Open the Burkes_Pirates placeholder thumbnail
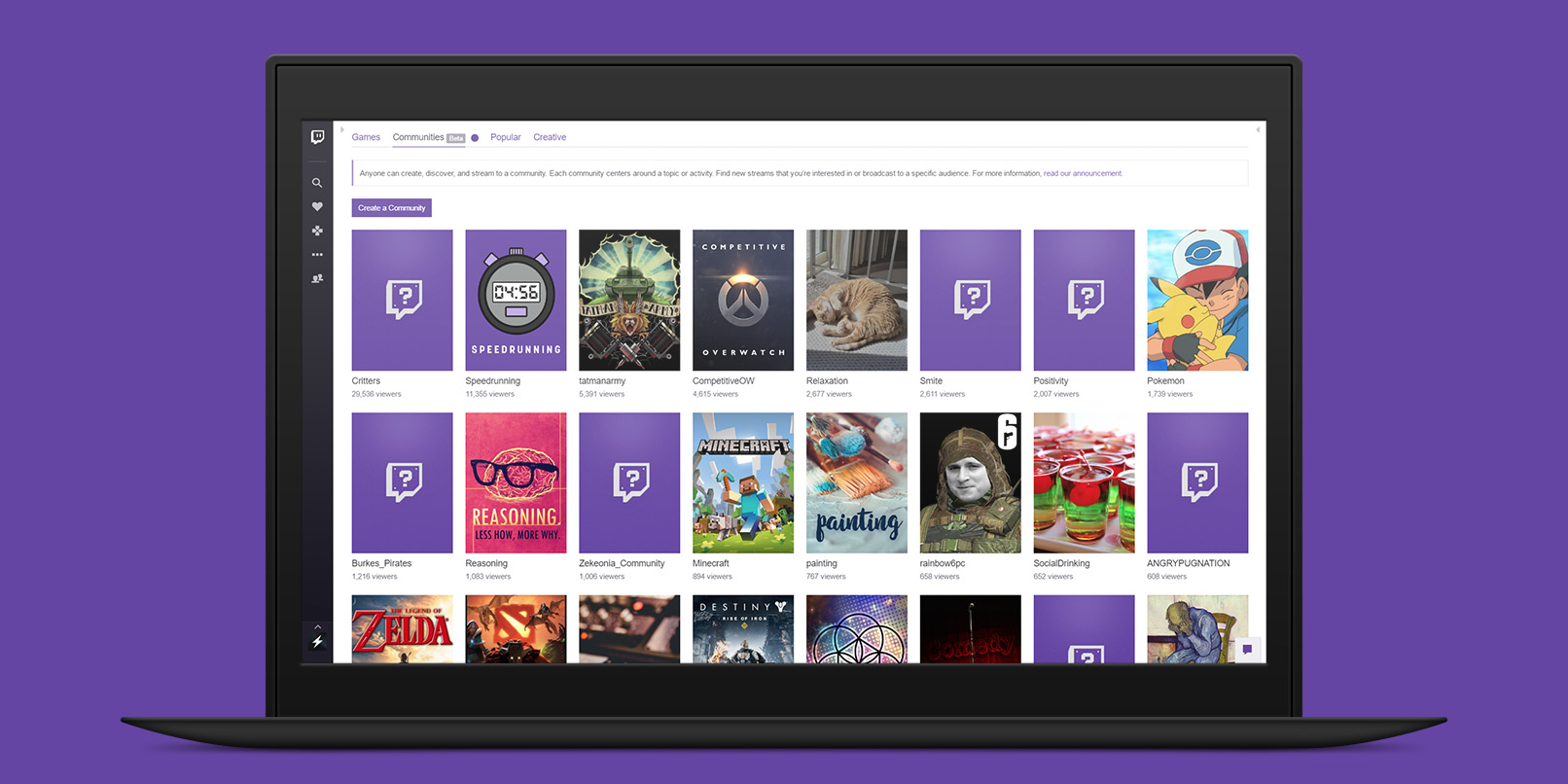1568x784 pixels. [x=403, y=482]
